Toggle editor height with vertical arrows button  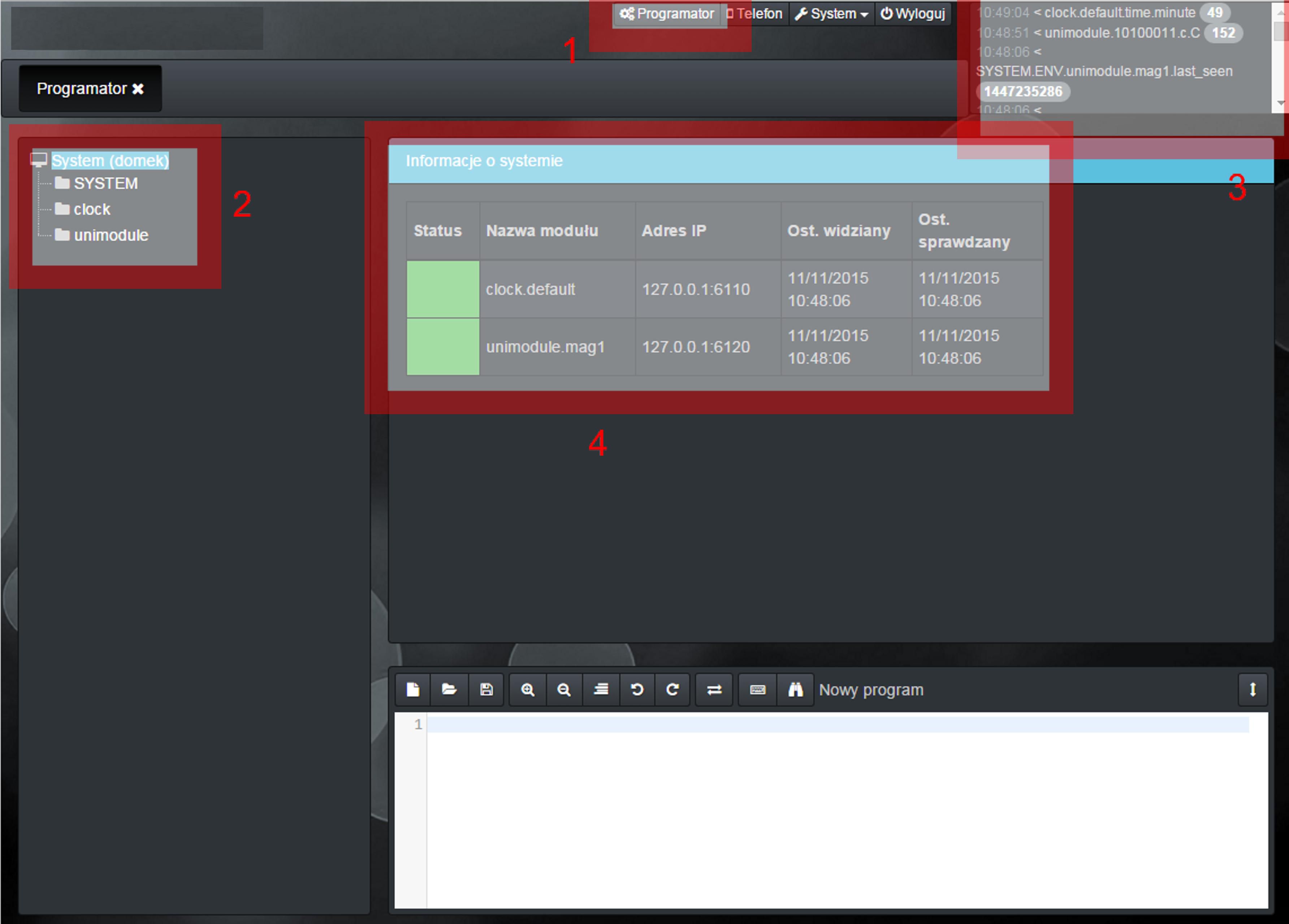(x=1252, y=690)
